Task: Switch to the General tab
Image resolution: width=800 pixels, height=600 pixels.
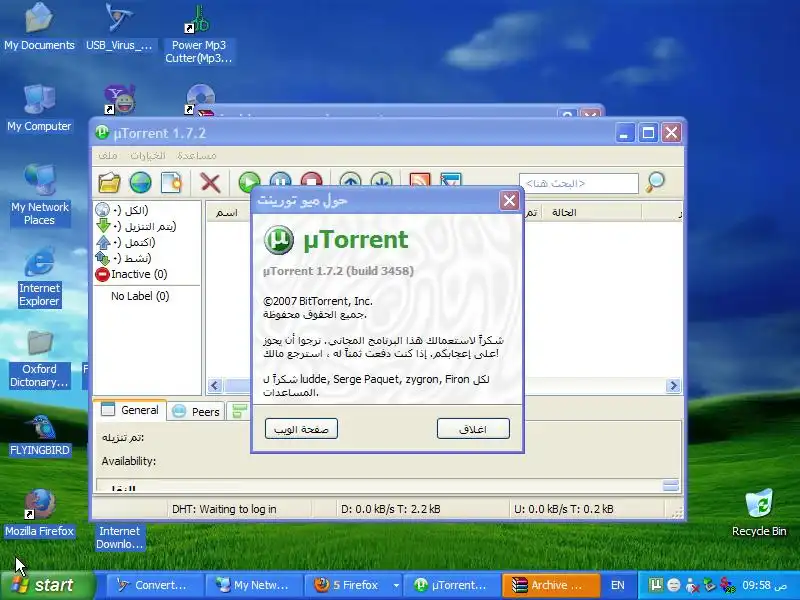Action: (130, 410)
